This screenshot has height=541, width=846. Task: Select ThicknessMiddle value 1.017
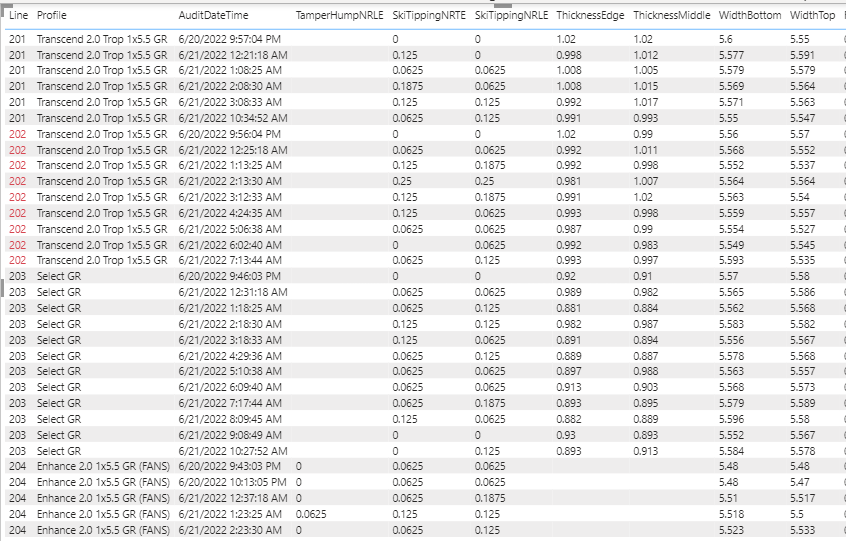pyautogui.click(x=646, y=102)
